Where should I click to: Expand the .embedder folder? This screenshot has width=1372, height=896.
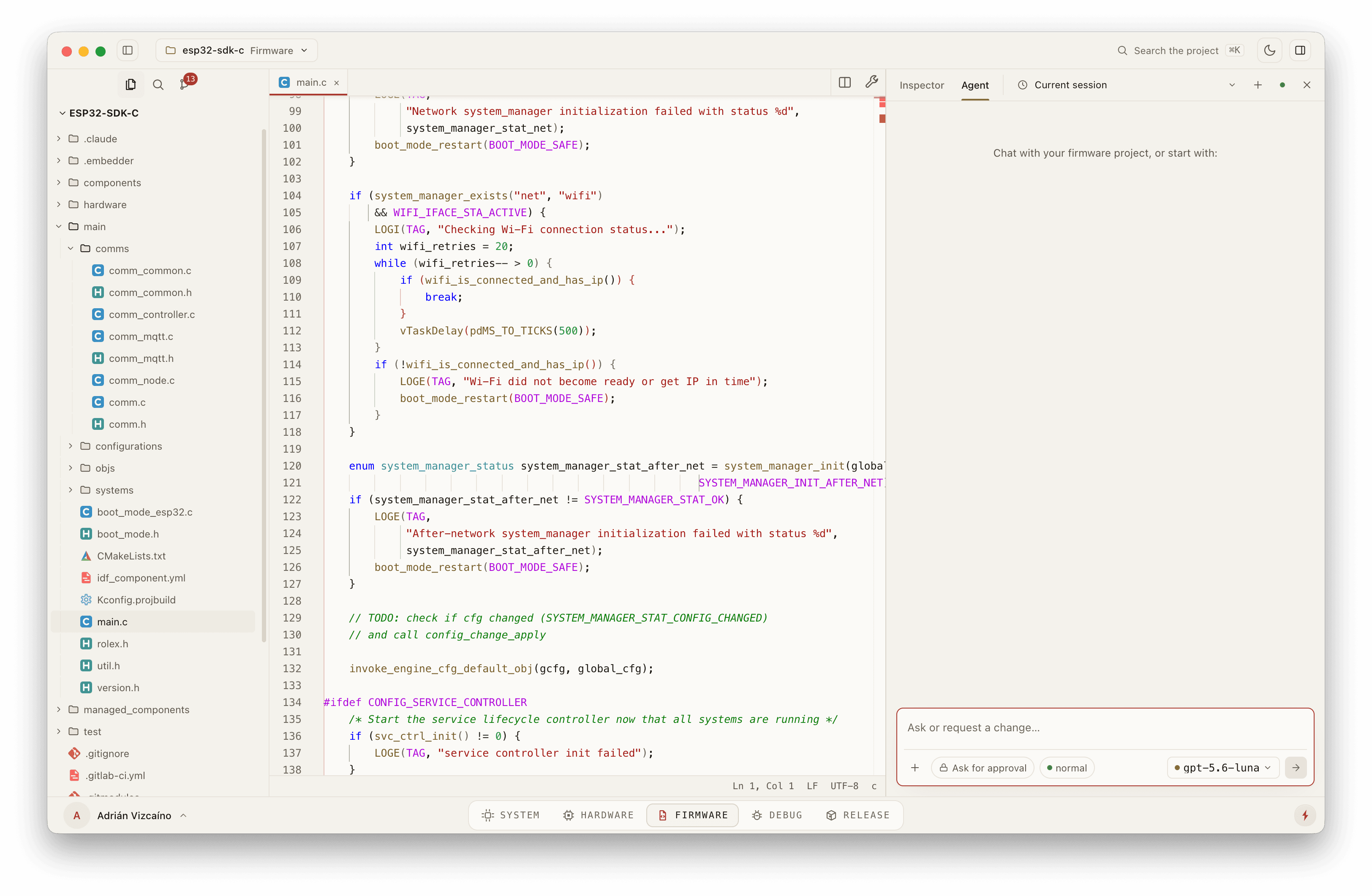[59, 160]
